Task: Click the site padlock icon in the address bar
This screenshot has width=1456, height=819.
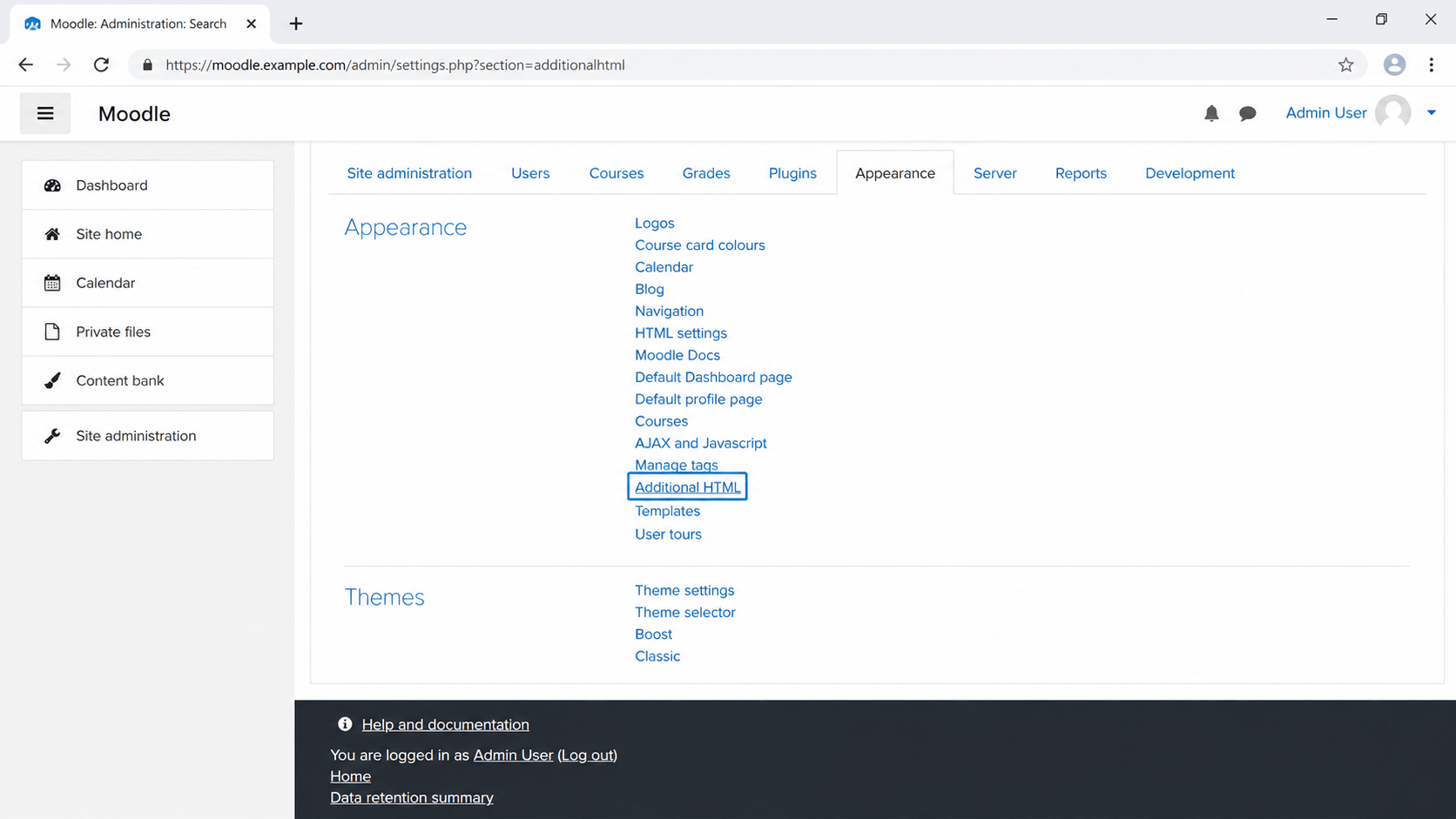Action: 147,64
